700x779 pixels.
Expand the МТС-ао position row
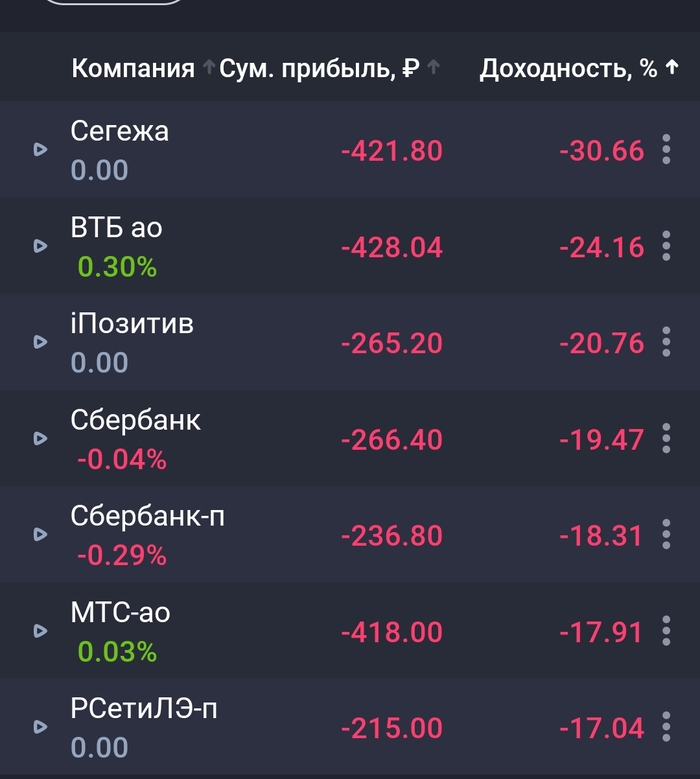[x=41, y=630]
